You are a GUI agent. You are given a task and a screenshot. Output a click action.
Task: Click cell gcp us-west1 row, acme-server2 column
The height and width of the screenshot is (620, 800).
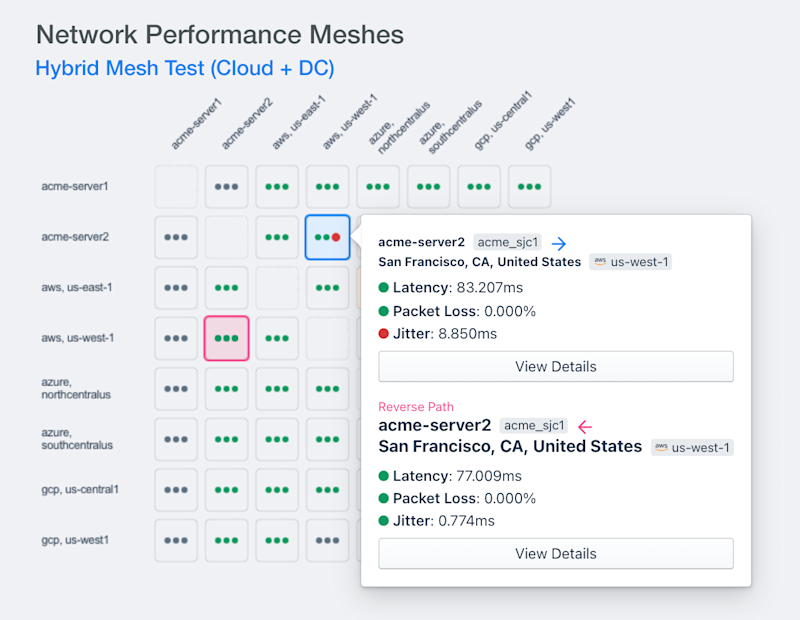click(227, 540)
